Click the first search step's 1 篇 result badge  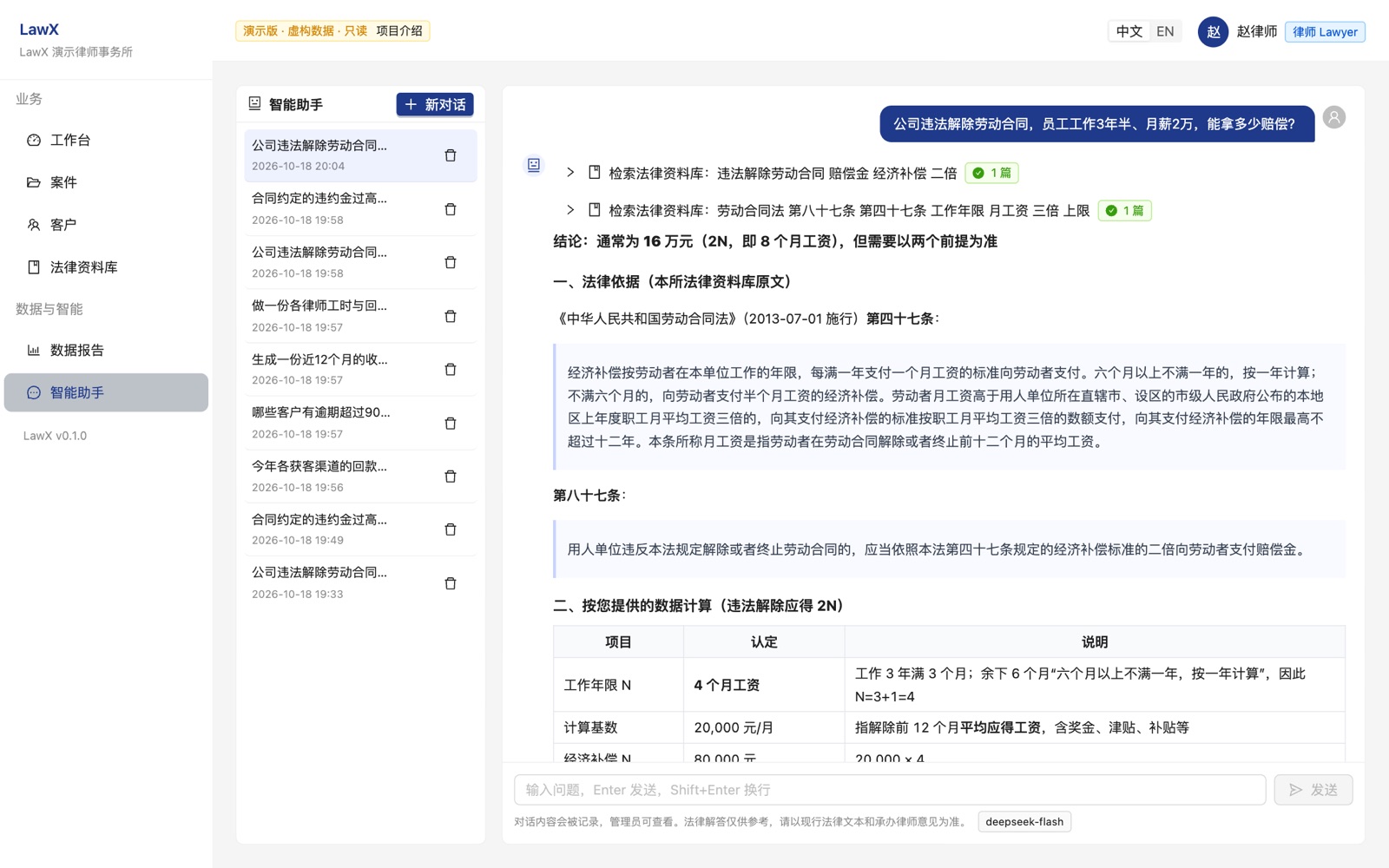pyautogui.click(x=992, y=173)
